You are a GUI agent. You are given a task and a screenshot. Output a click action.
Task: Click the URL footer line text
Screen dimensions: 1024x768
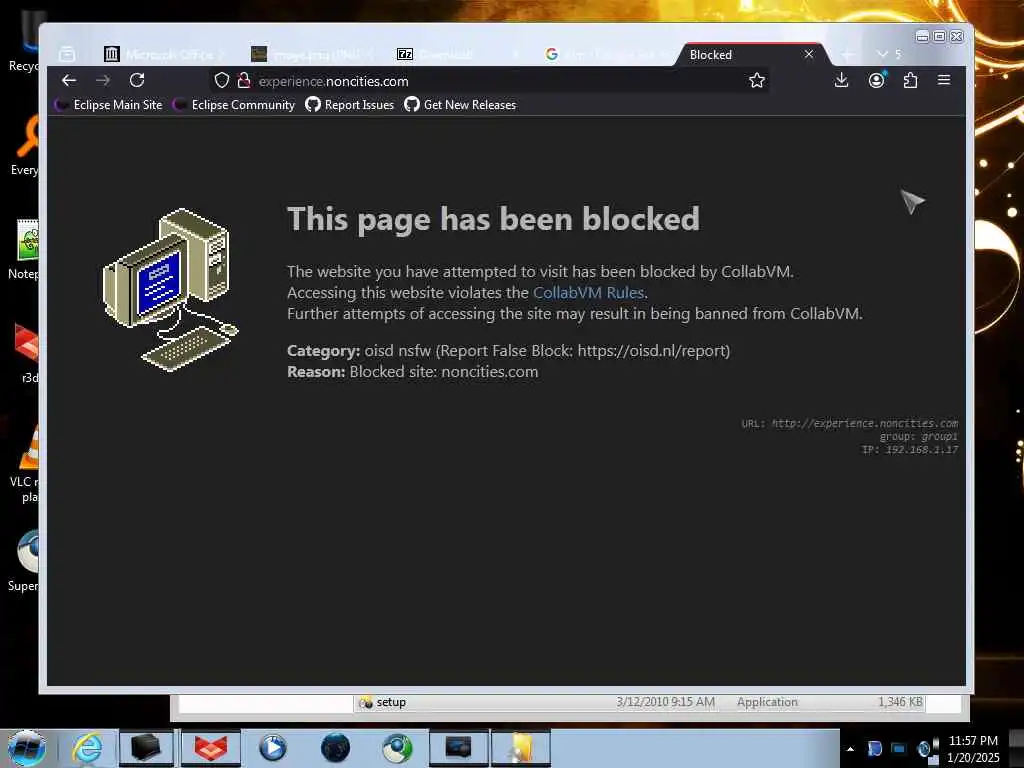850,423
